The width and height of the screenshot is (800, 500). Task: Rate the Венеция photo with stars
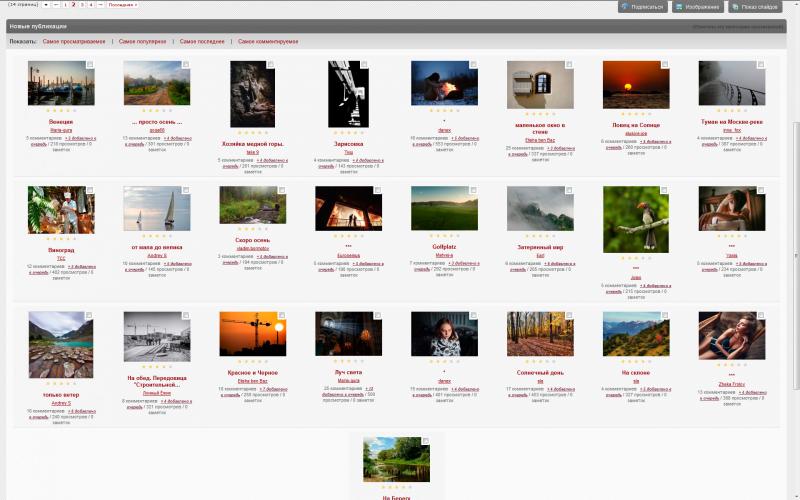click(61, 110)
